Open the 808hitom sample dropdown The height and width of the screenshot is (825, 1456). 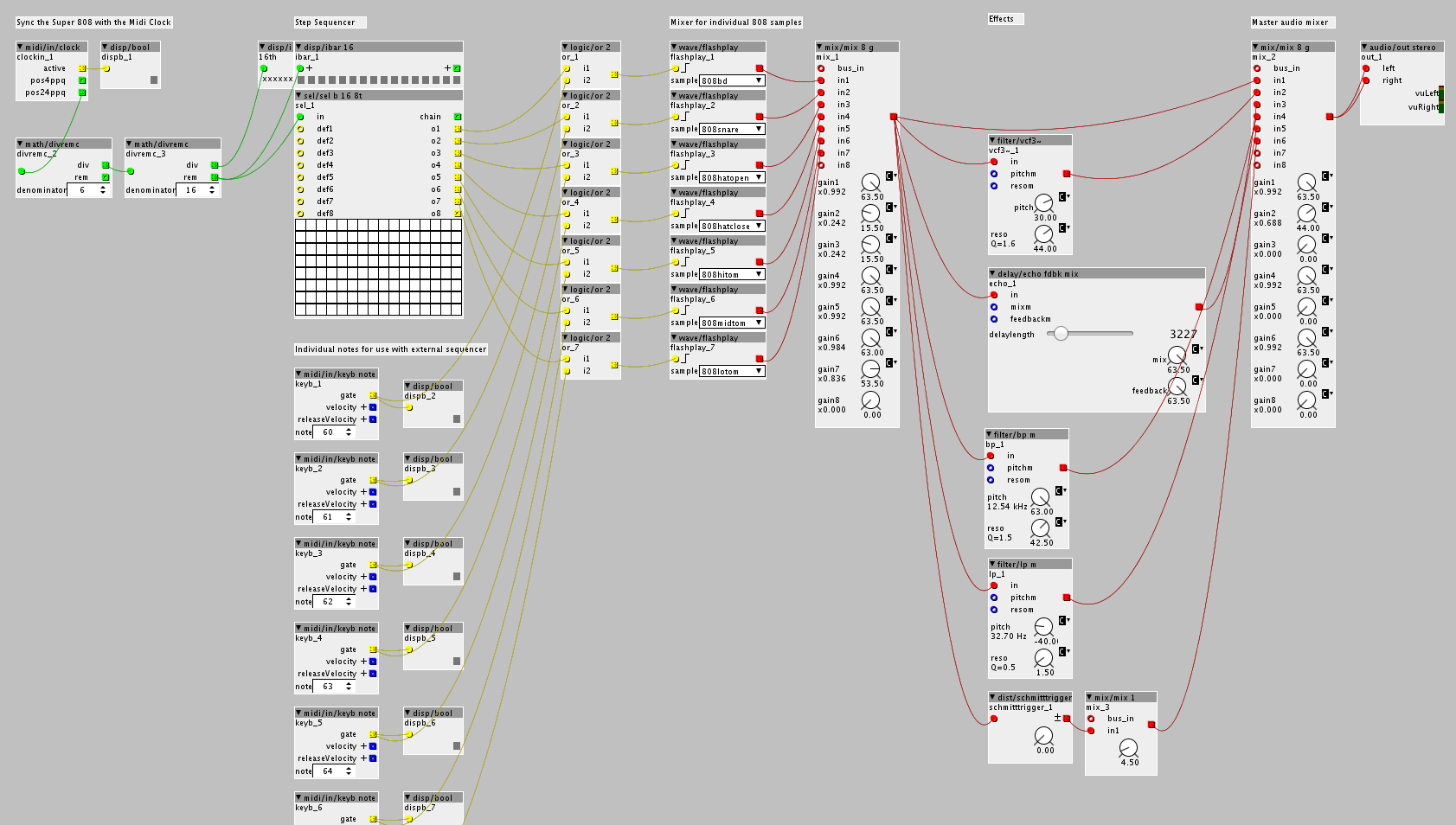coord(732,274)
